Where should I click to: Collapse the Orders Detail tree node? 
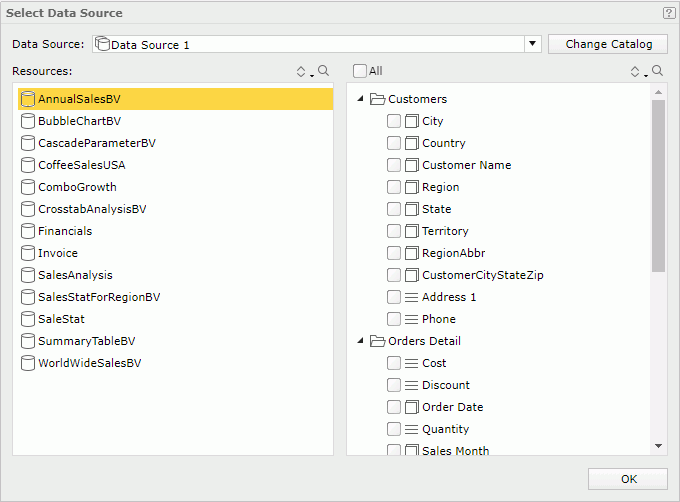click(x=360, y=341)
